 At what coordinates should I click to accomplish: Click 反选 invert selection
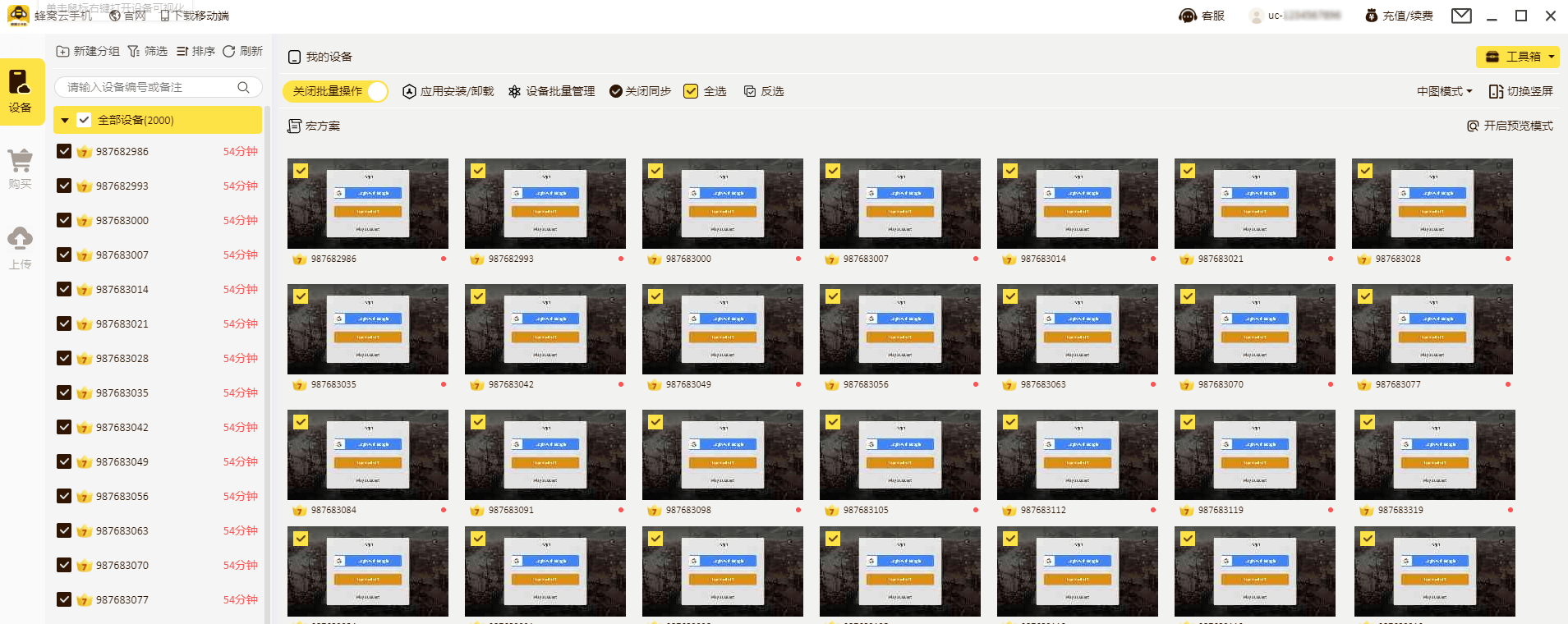click(764, 91)
